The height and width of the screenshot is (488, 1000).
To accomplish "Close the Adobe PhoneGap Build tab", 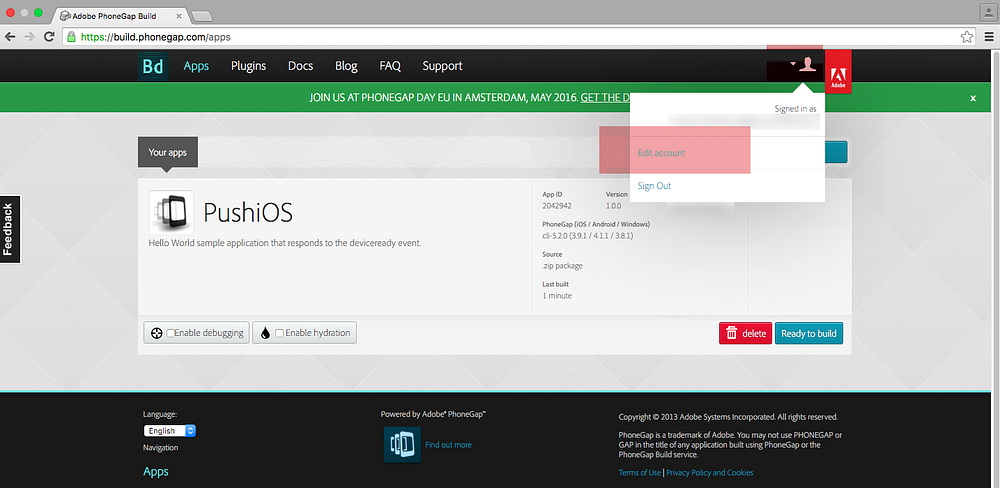I will [179, 16].
